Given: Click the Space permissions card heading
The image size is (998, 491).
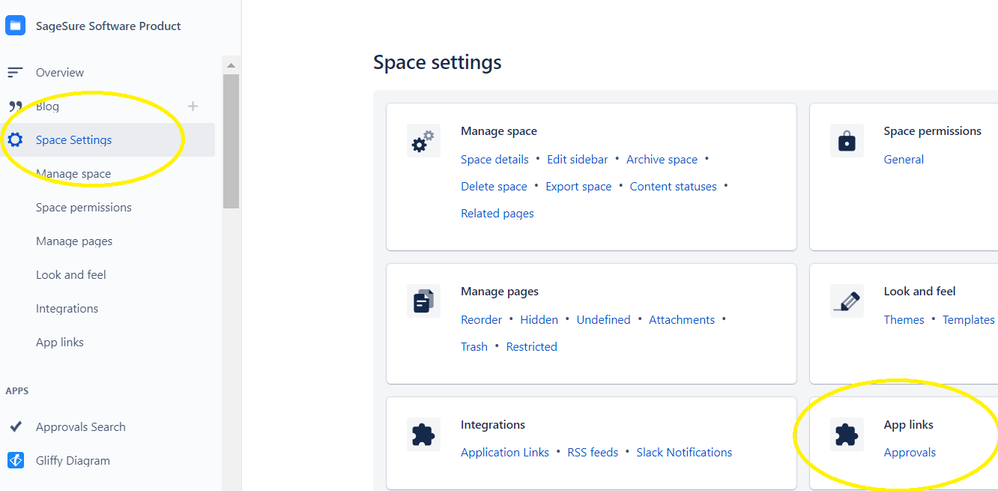Looking at the screenshot, I should 932,131.
